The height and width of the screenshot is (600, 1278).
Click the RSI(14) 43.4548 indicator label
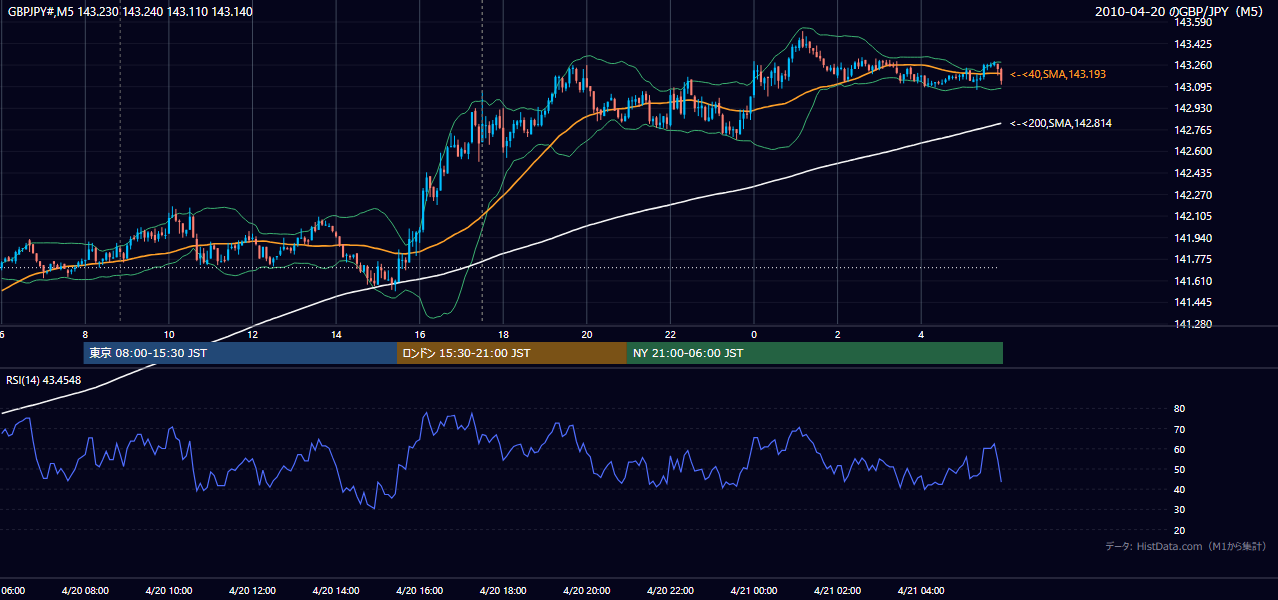(x=44, y=380)
